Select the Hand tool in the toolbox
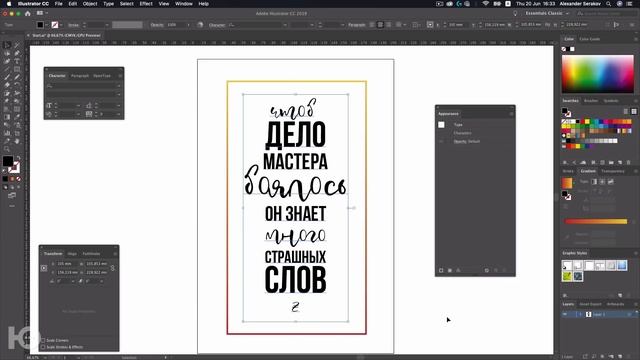The image size is (640, 360). [x=17, y=141]
